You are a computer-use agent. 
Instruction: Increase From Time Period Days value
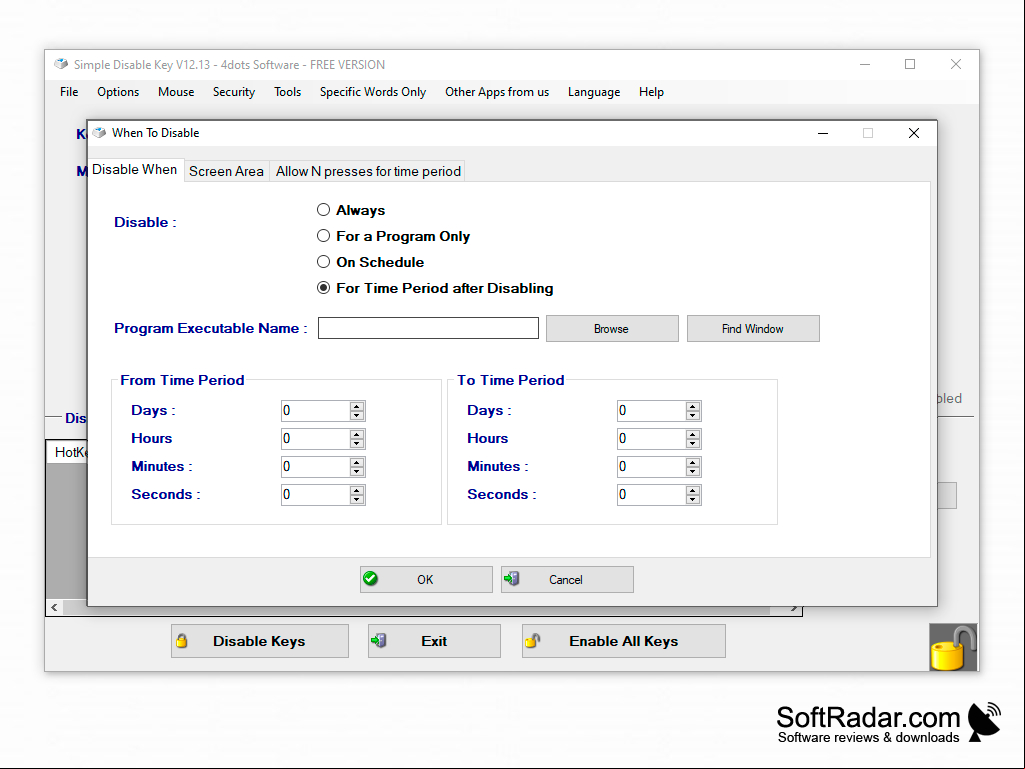(x=357, y=407)
